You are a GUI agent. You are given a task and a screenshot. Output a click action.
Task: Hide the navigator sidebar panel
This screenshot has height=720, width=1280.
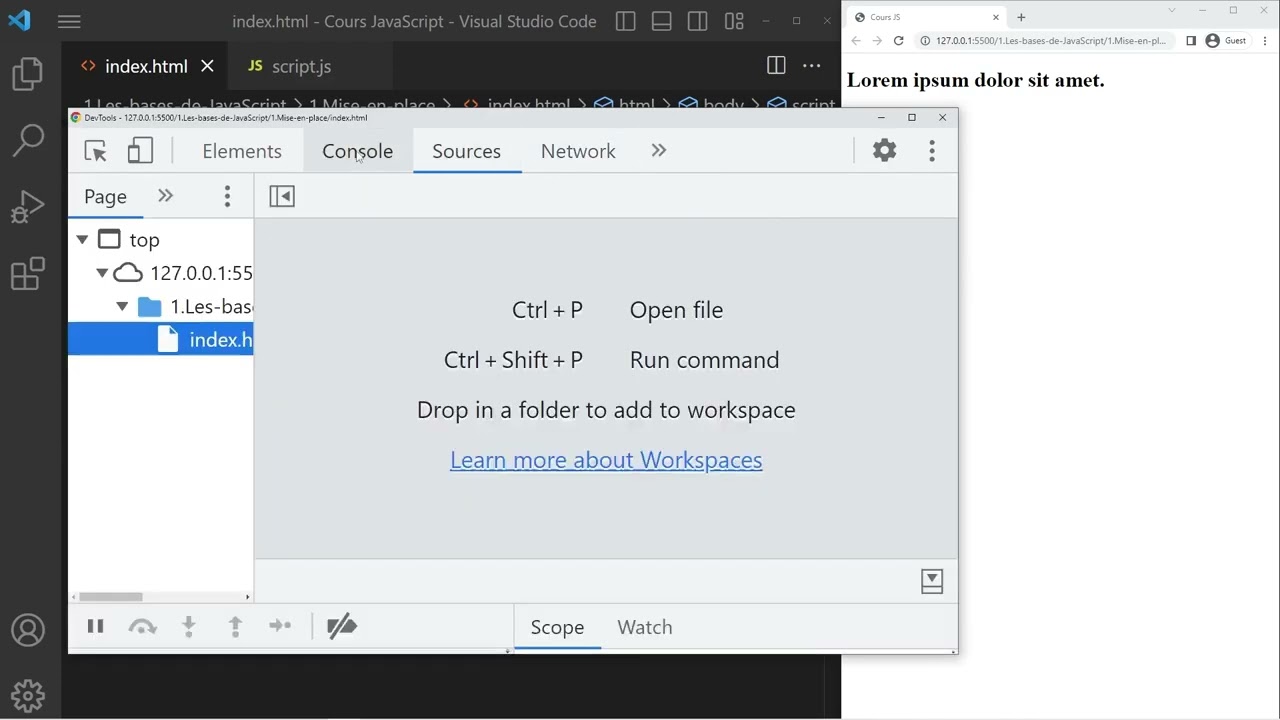tap(282, 196)
